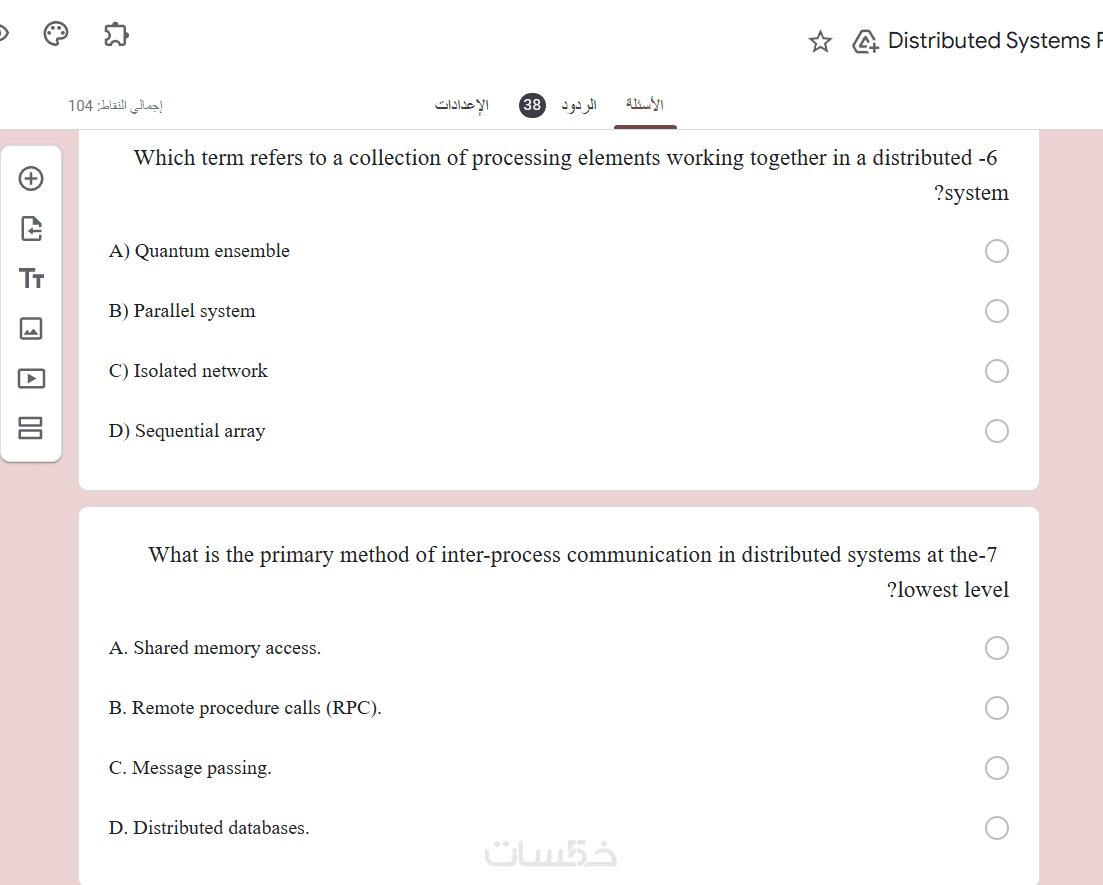Select the Parallel system radio button
This screenshot has width=1103, height=885.
coord(997,311)
